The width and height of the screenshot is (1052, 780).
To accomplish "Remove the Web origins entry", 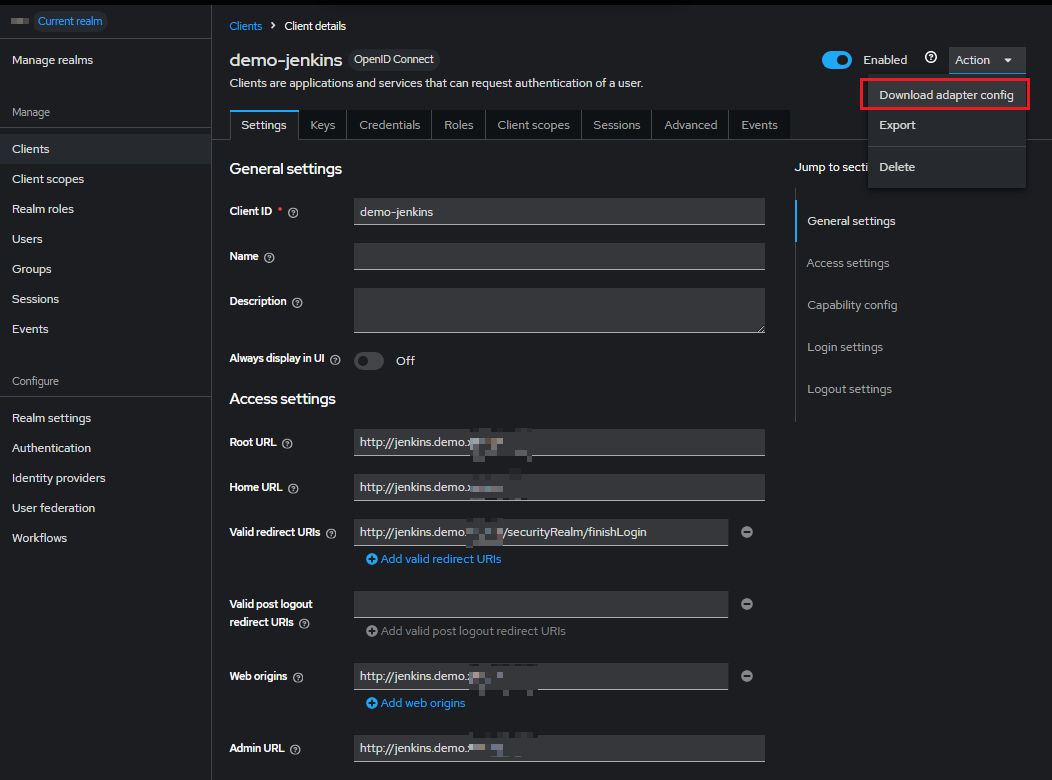I will (747, 676).
